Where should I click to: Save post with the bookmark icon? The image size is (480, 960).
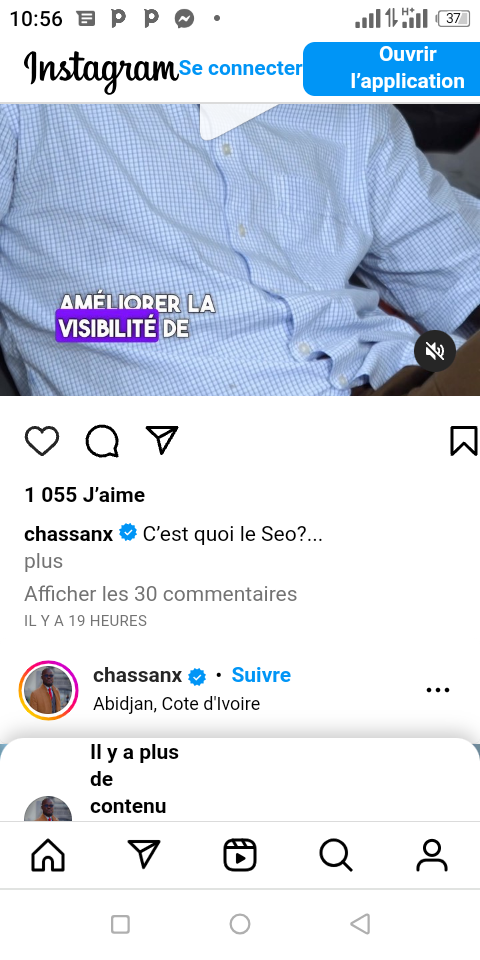tap(463, 441)
